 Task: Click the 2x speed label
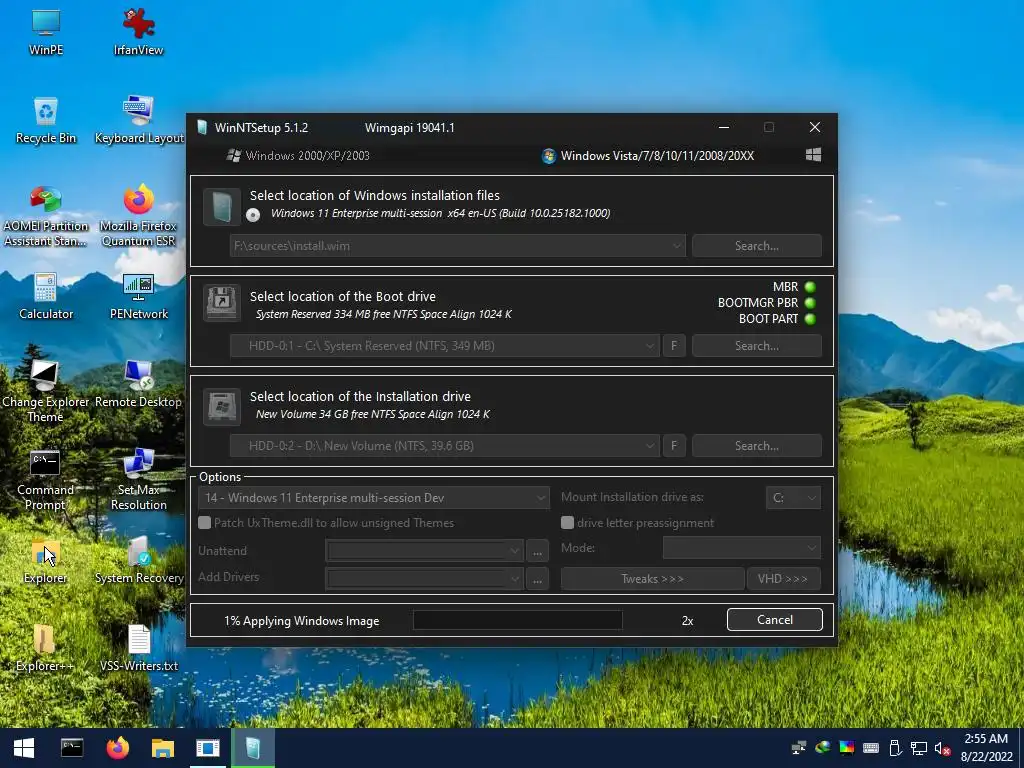[x=687, y=621]
